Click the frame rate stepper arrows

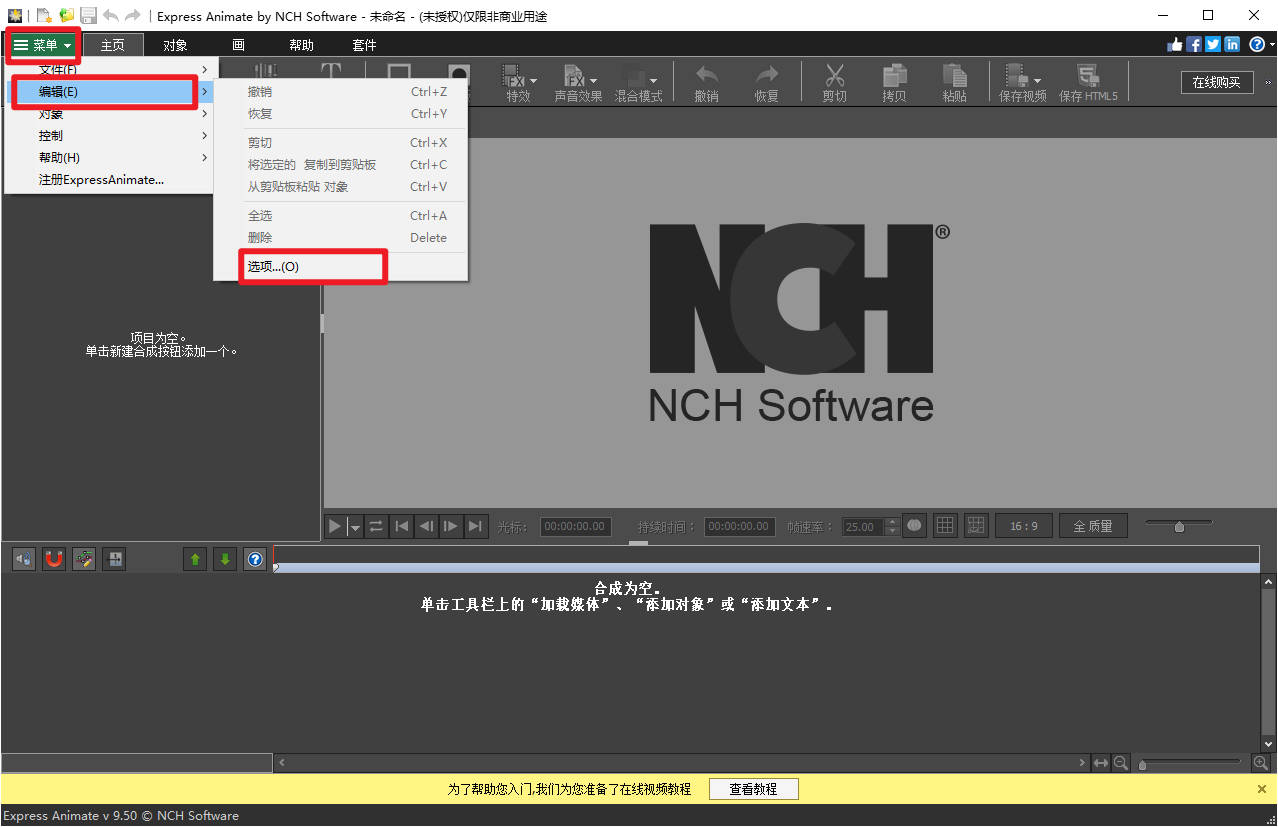point(892,526)
